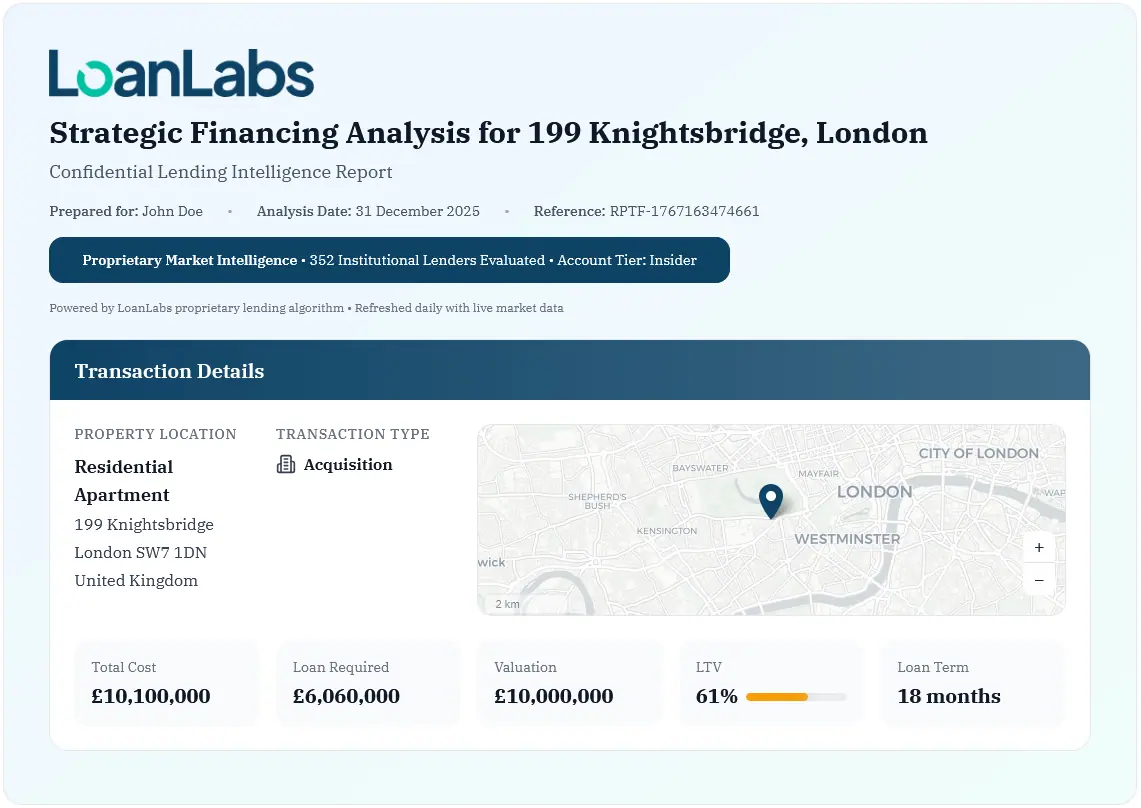Click the Strategic Financing Analysis report title
The width and height of the screenshot is (1141, 808).
point(488,133)
